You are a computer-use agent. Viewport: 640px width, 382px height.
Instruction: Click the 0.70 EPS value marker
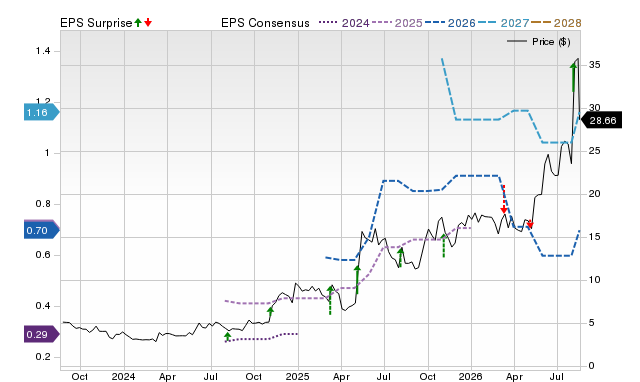[42, 230]
